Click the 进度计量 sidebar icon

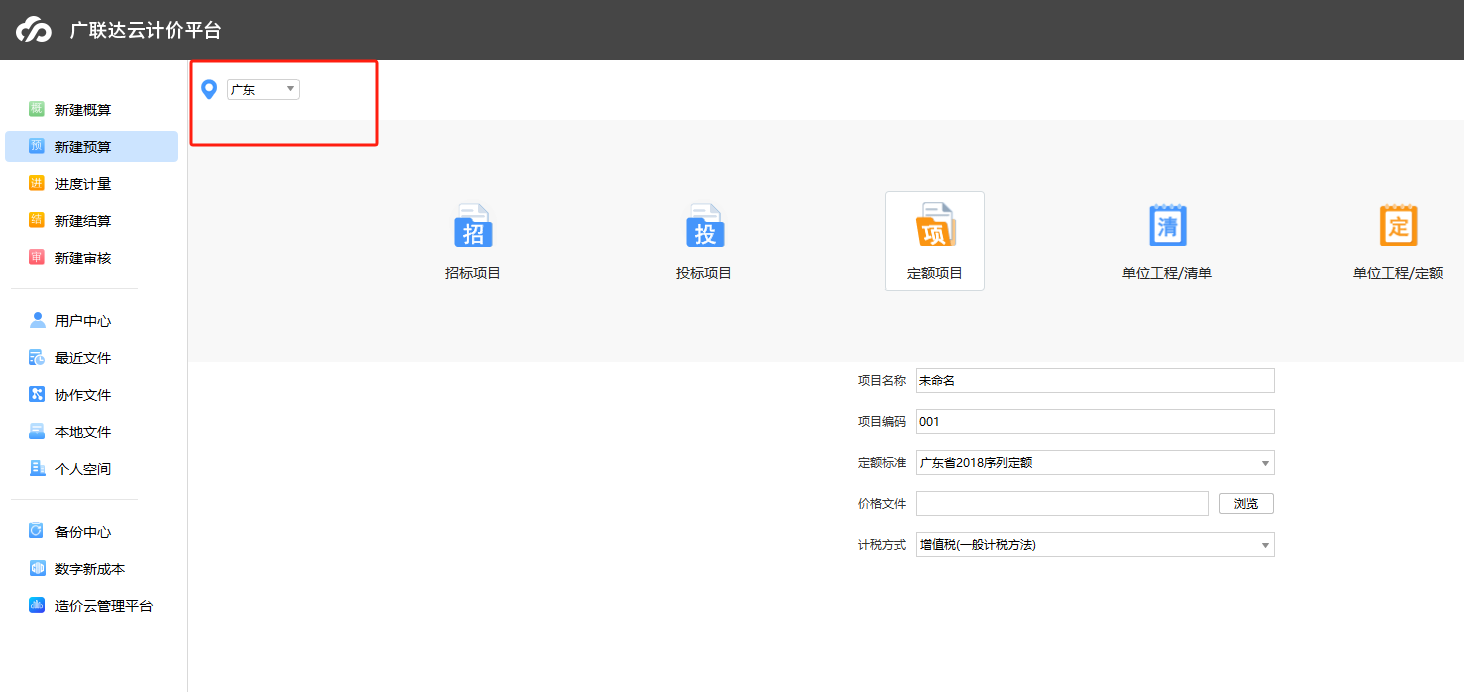[37, 183]
